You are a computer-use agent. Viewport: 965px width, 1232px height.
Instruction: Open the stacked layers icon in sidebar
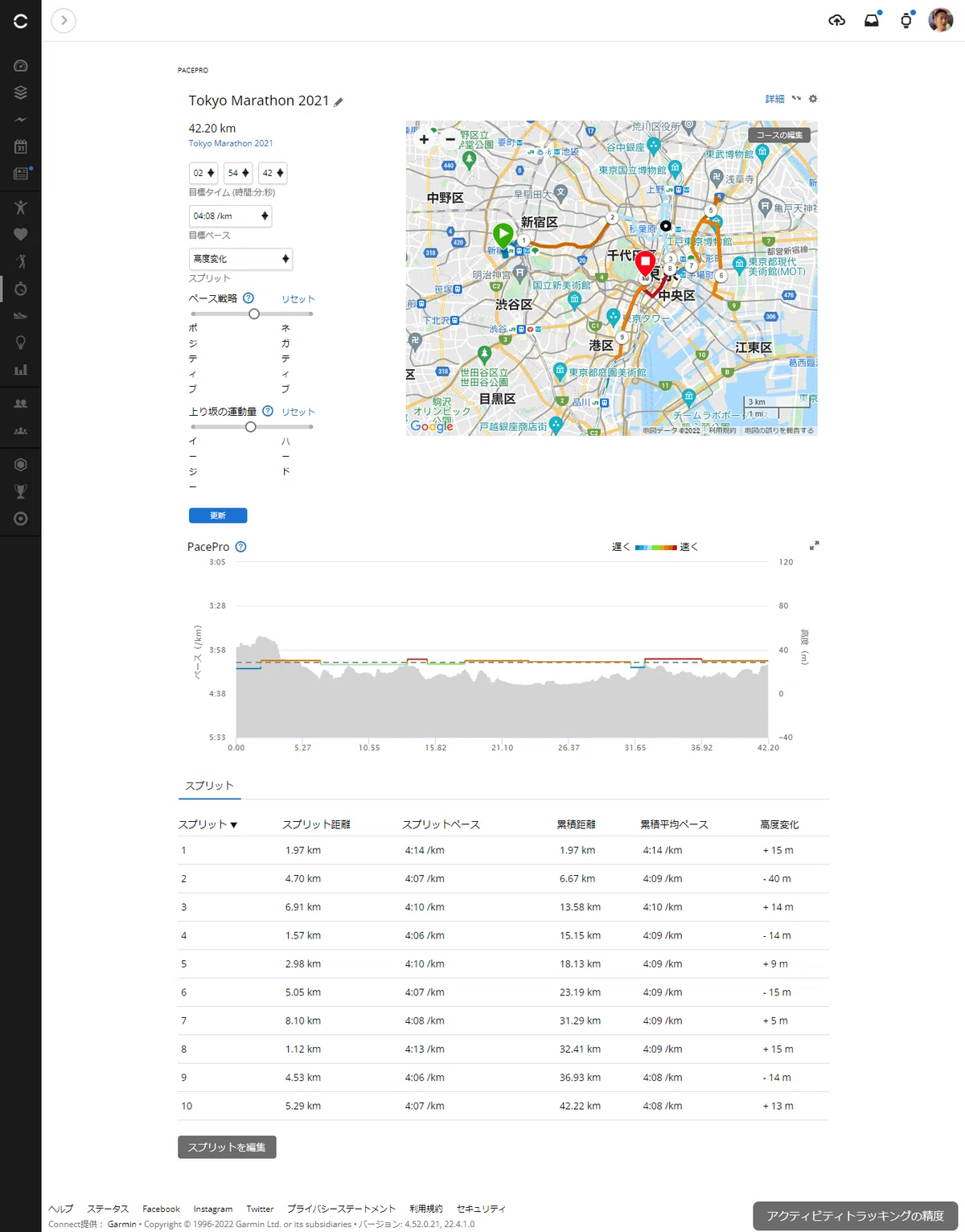(x=21, y=92)
